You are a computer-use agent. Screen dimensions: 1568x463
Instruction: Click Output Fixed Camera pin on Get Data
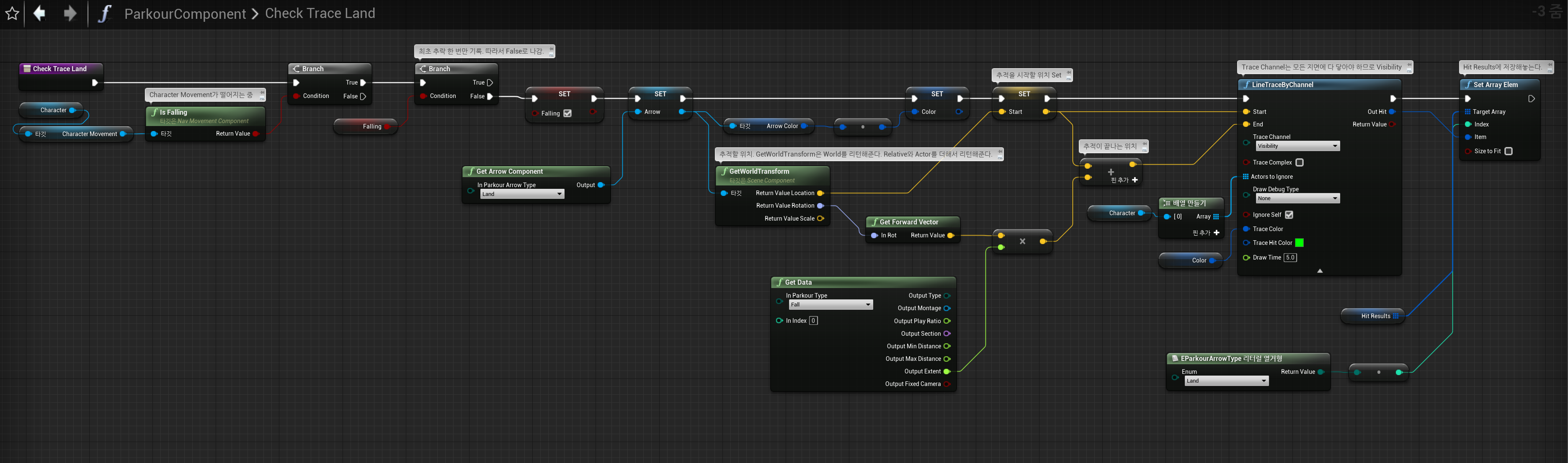[947, 384]
